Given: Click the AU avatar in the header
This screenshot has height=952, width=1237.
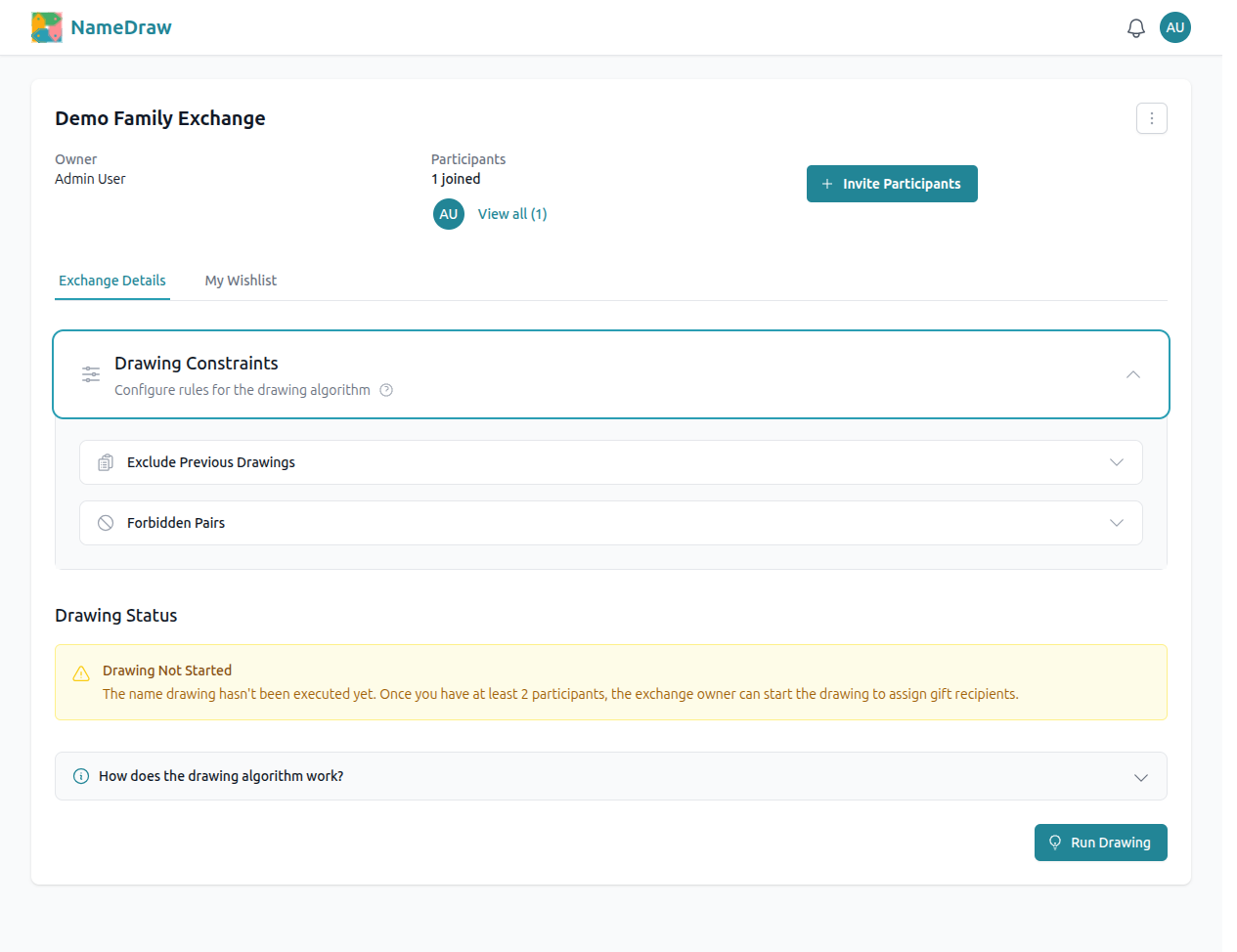Looking at the screenshot, I should tap(1174, 27).
